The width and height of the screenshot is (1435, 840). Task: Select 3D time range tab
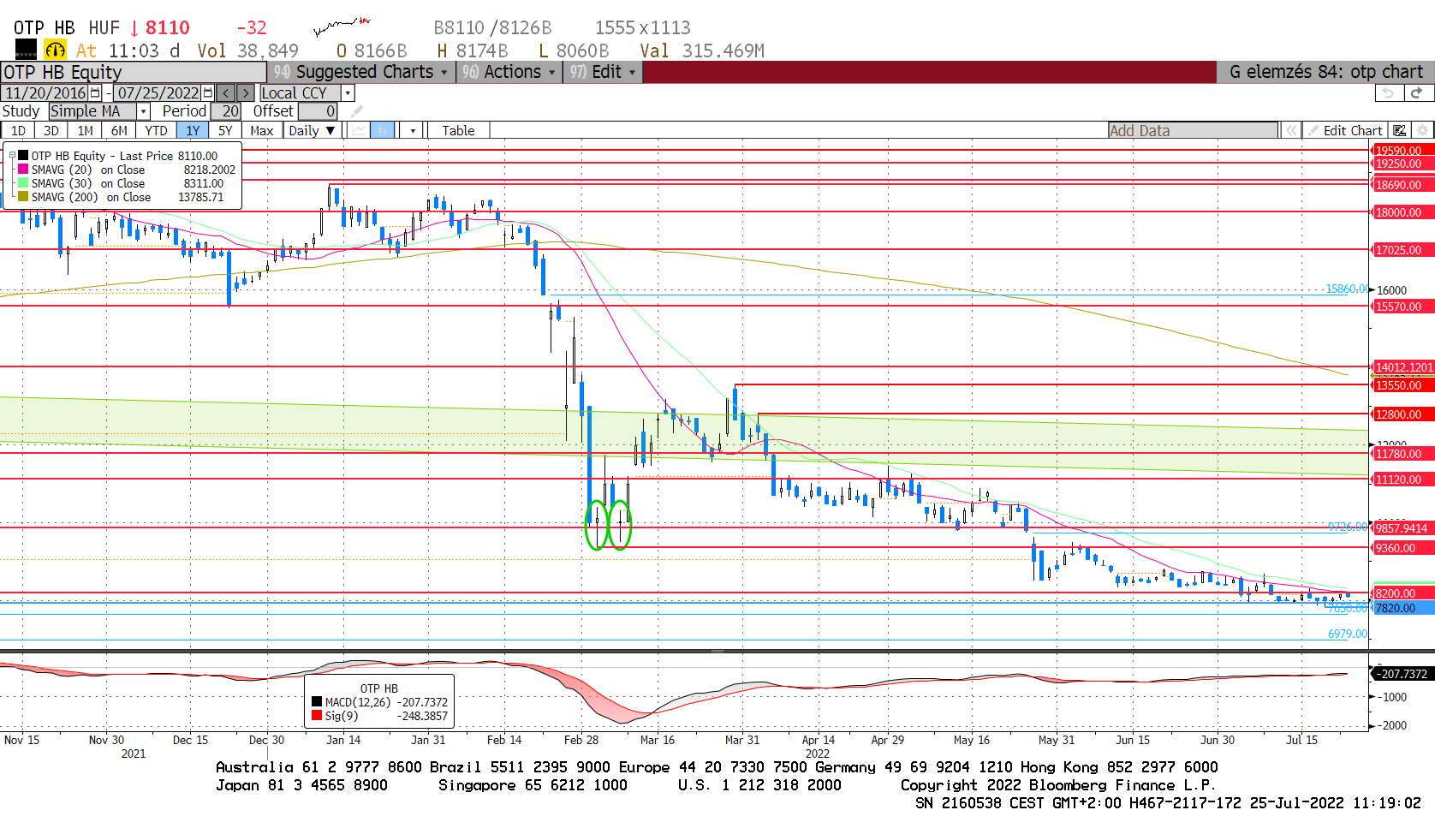(51, 130)
